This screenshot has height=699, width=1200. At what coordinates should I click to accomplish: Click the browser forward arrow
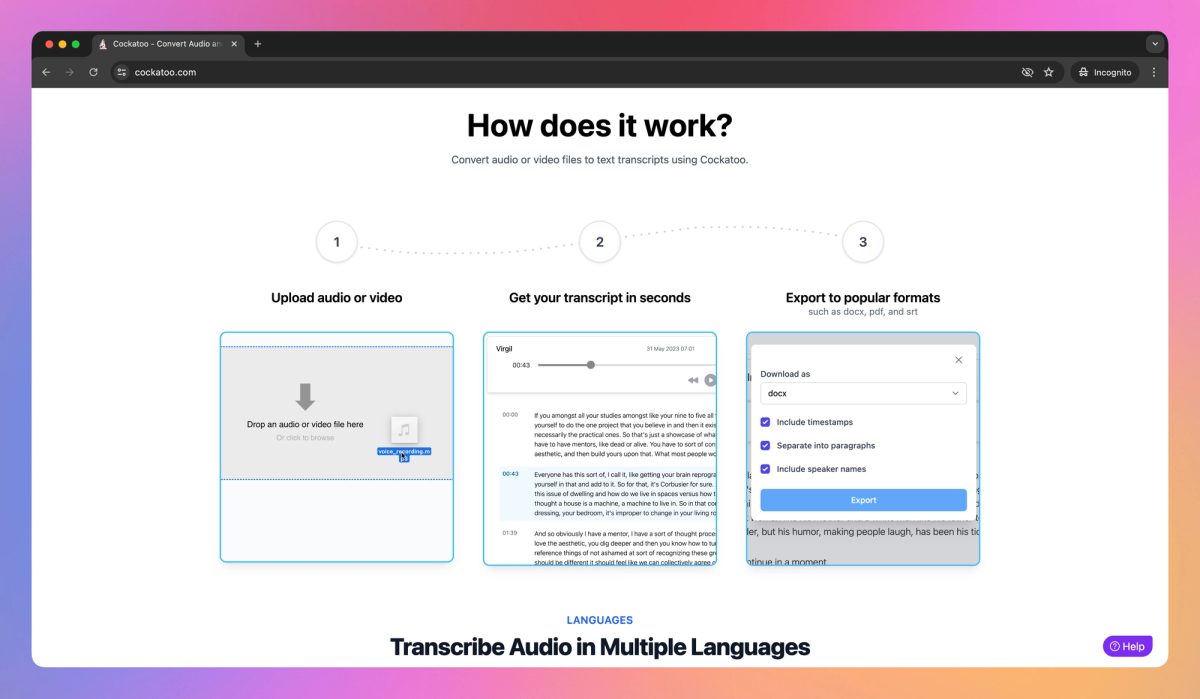point(70,72)
